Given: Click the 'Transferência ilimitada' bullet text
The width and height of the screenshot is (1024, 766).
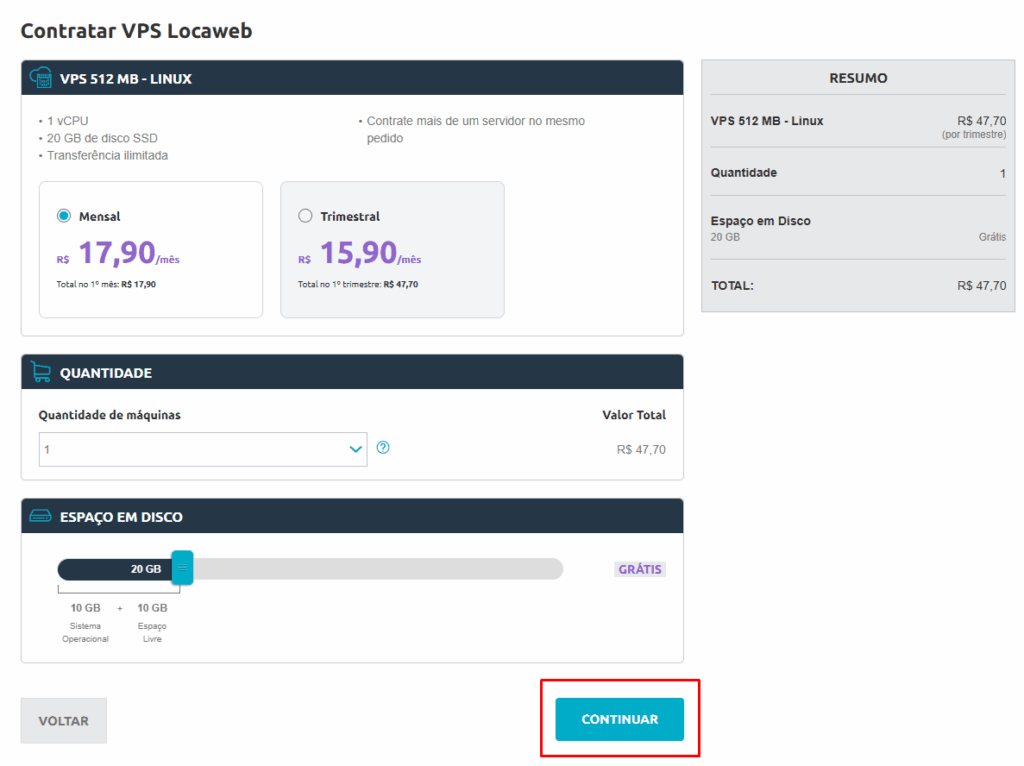Looking at the screenshot, I should pos(107,155).
